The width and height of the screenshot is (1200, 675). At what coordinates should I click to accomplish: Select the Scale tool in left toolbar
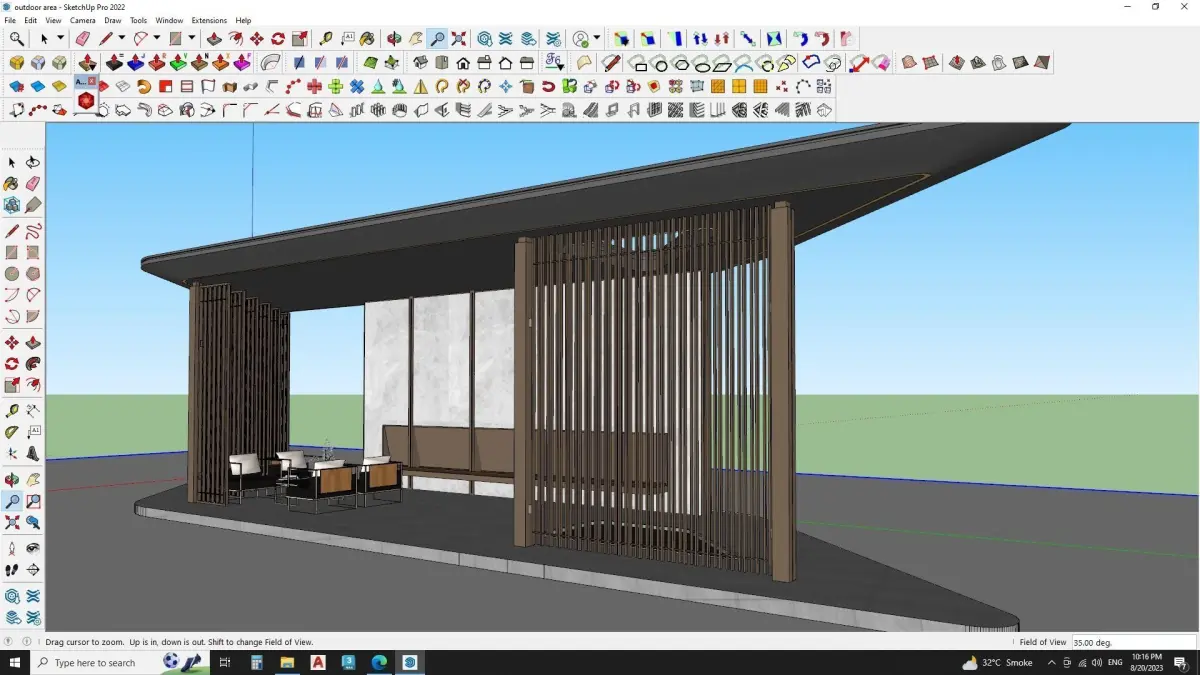click(12, 385)
